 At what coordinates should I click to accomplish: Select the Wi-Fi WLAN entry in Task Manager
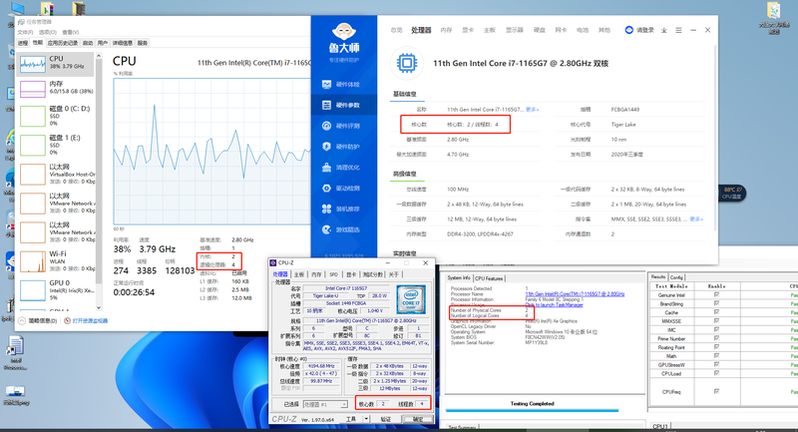[x=56, y=261]
